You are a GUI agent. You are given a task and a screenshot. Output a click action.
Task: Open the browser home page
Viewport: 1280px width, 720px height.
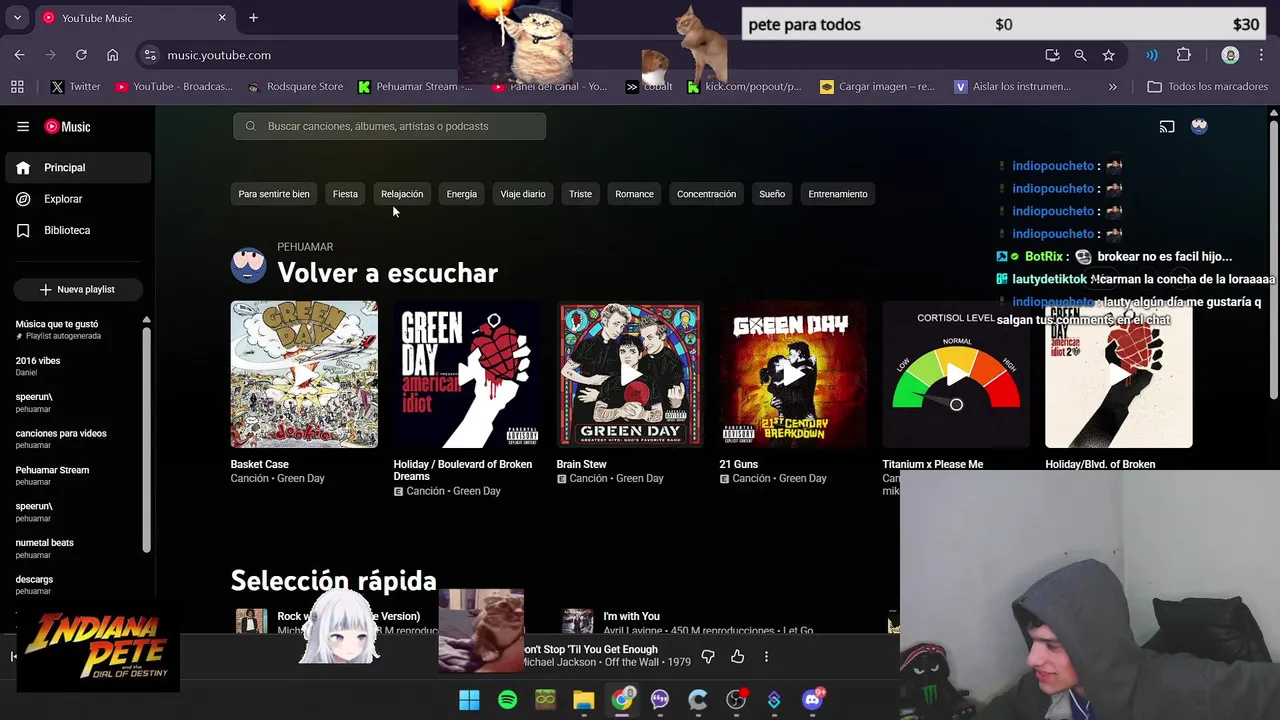coord(112,55)
